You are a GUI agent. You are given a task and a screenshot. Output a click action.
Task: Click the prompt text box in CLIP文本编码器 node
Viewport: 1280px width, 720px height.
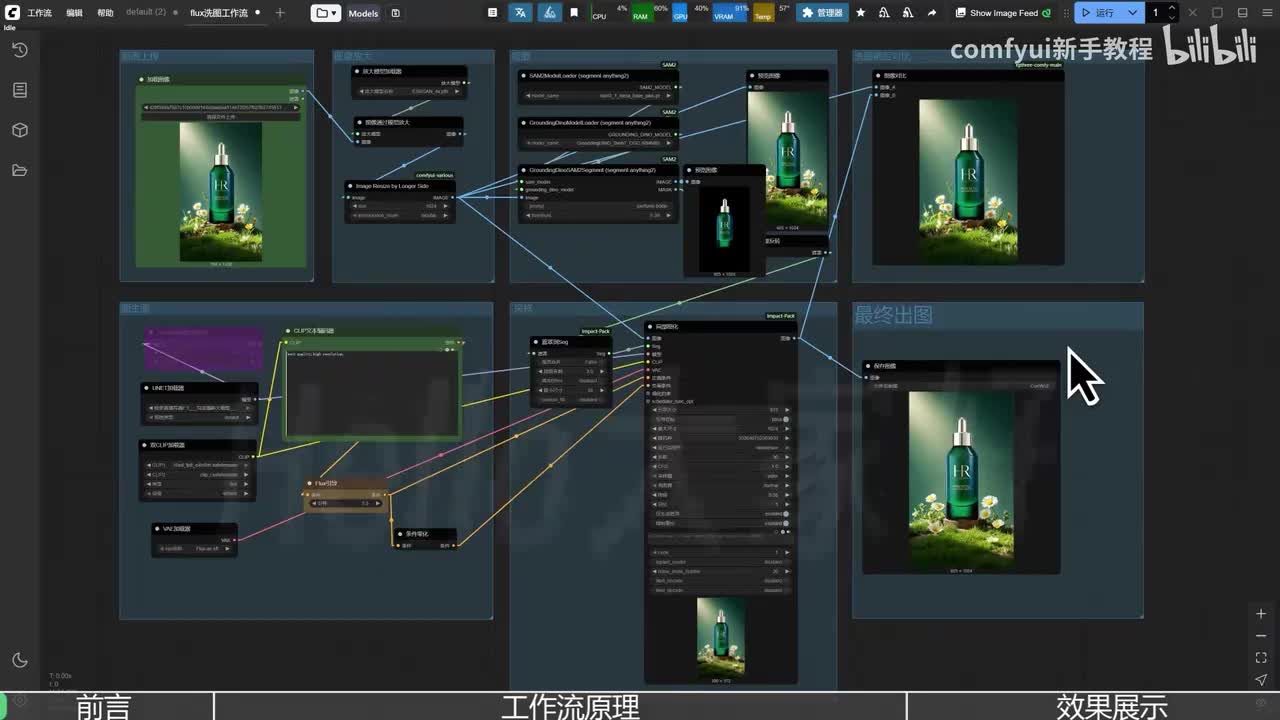tap(372, 393)
